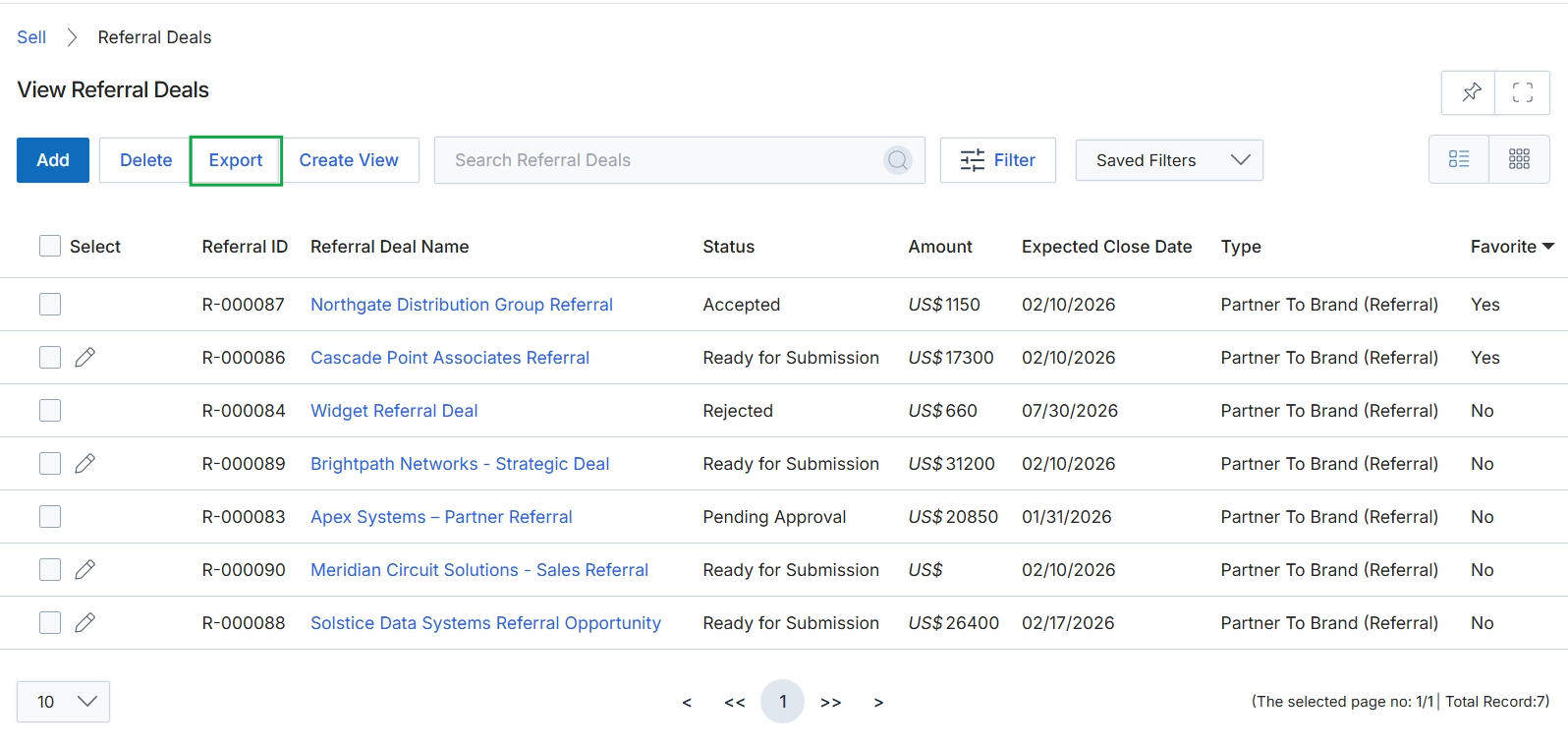This screenshot has width=1568, height=746.
Task: Go to next pages double arrow
Action: (831, 702)
